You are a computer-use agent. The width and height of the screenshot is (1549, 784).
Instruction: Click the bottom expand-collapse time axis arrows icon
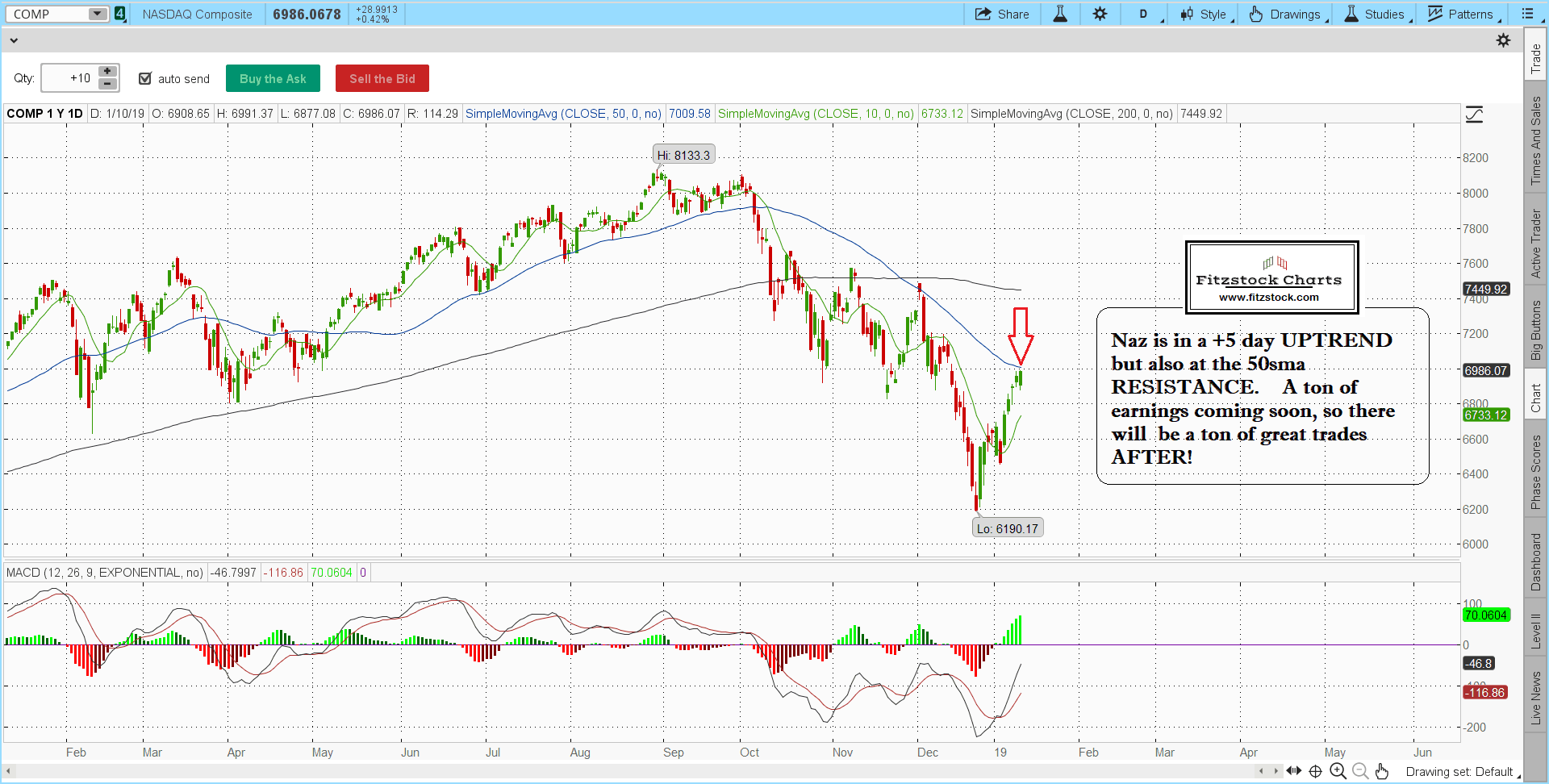(1293, 771)
